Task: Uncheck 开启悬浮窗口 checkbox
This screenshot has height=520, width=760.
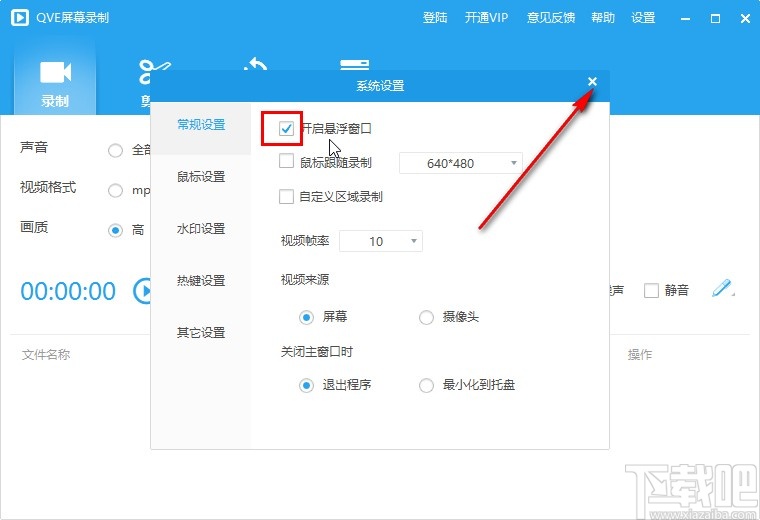Action: [286, 128]
